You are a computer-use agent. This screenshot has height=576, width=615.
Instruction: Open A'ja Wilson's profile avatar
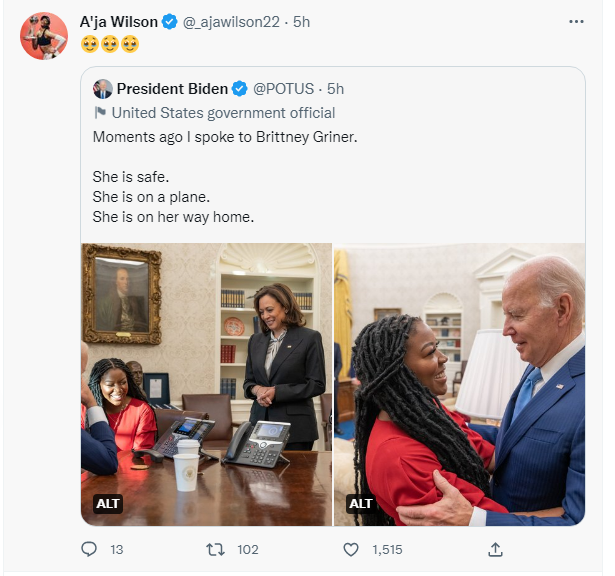pos(43,35)
